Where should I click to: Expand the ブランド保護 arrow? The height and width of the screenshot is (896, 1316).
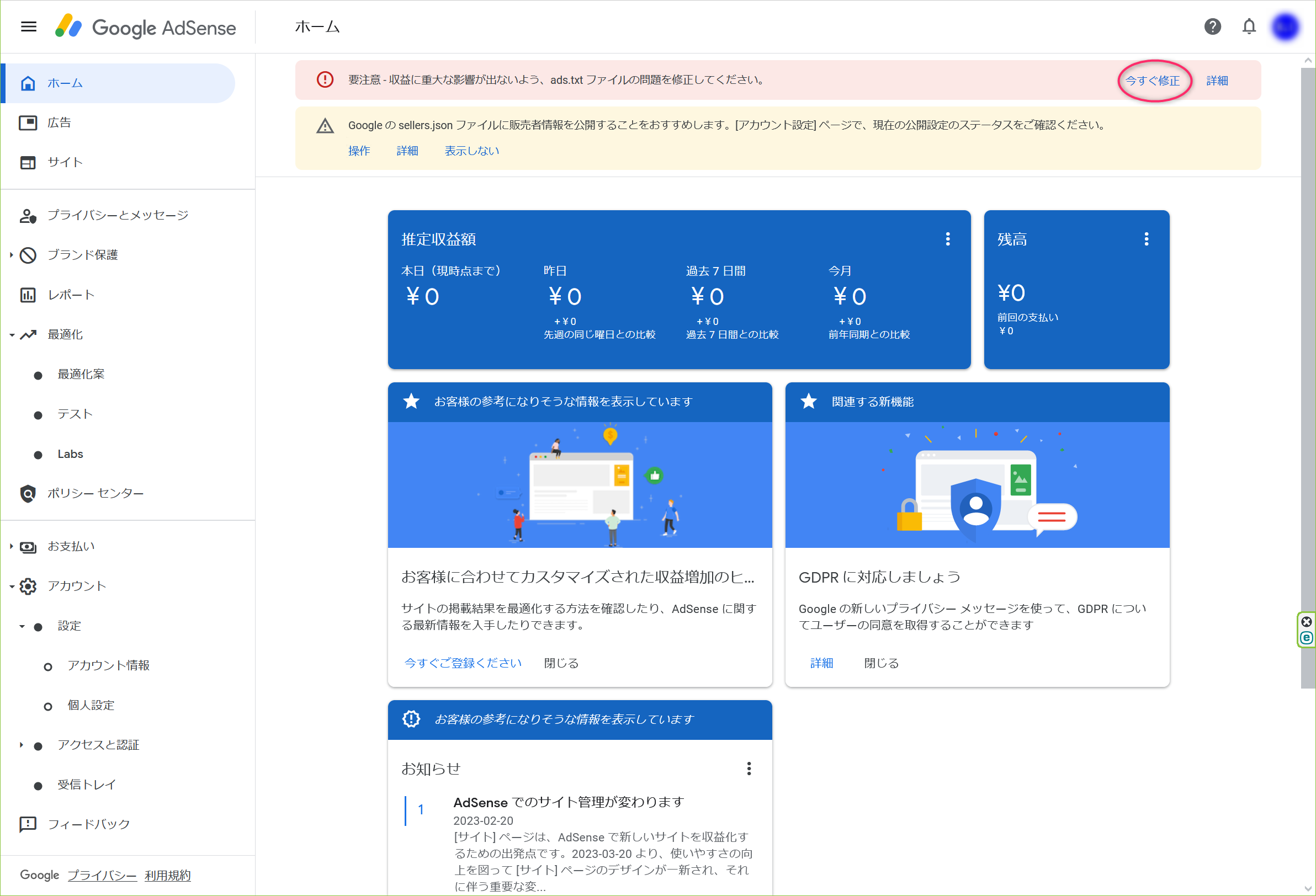[x=12, y=255]
